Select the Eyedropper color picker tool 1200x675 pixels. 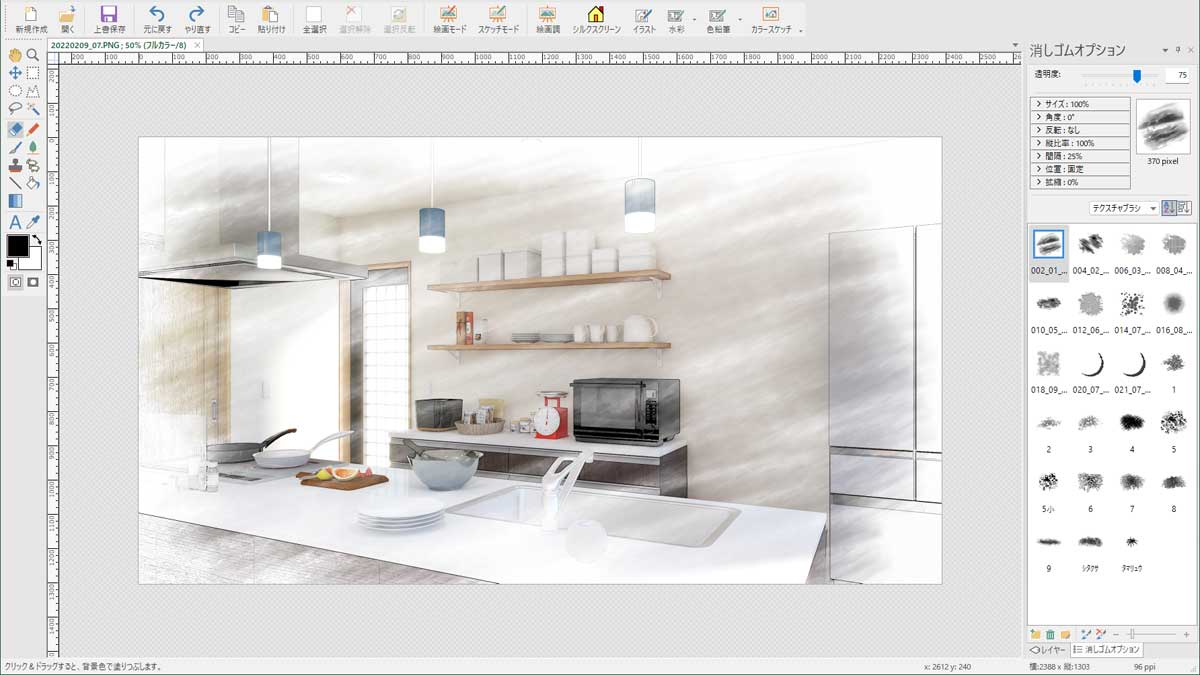33,222
